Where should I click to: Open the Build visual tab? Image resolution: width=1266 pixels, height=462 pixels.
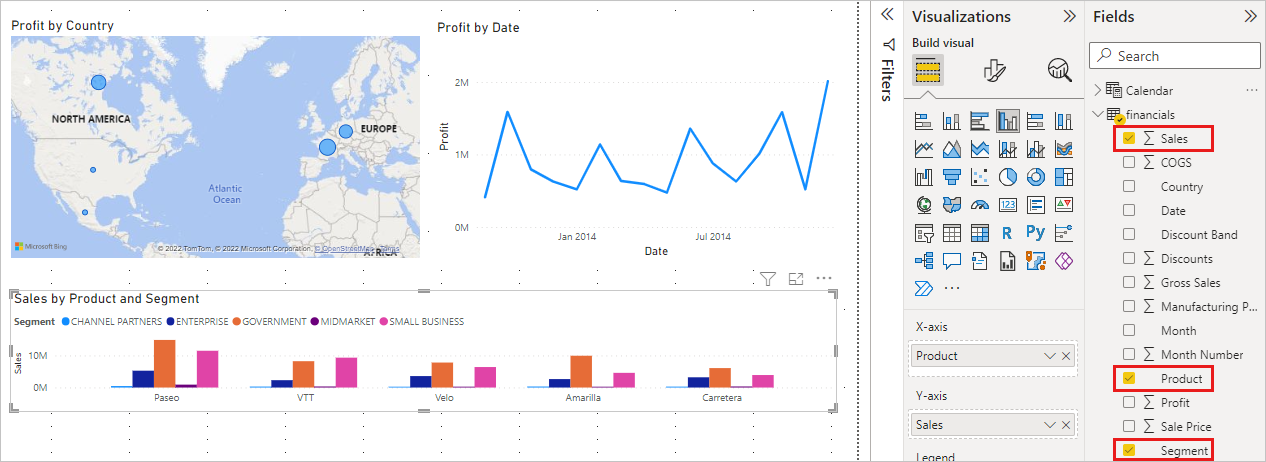(x=928, y=70)
